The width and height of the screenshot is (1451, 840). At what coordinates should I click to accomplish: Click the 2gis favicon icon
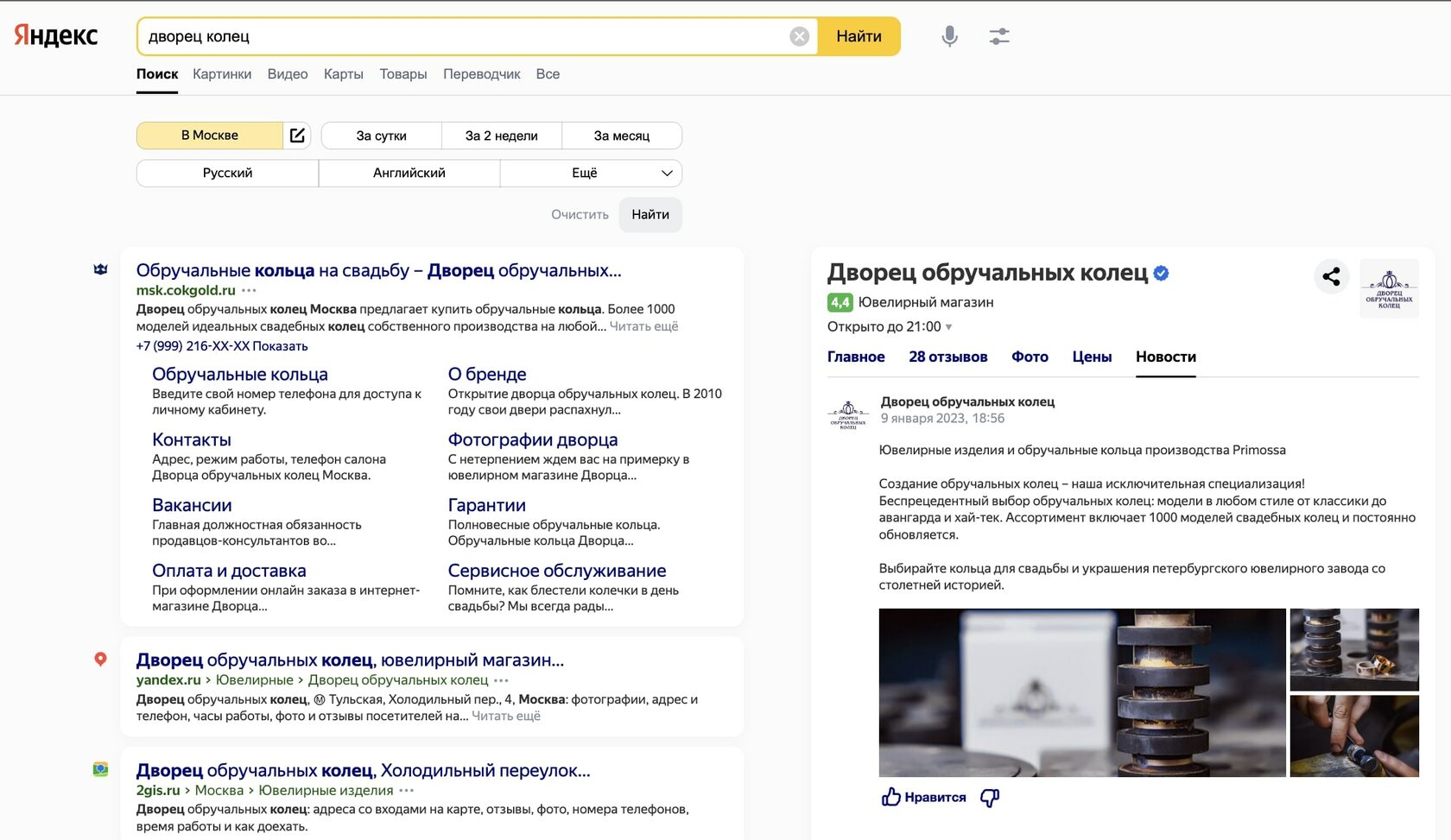(x=100, y=769)
